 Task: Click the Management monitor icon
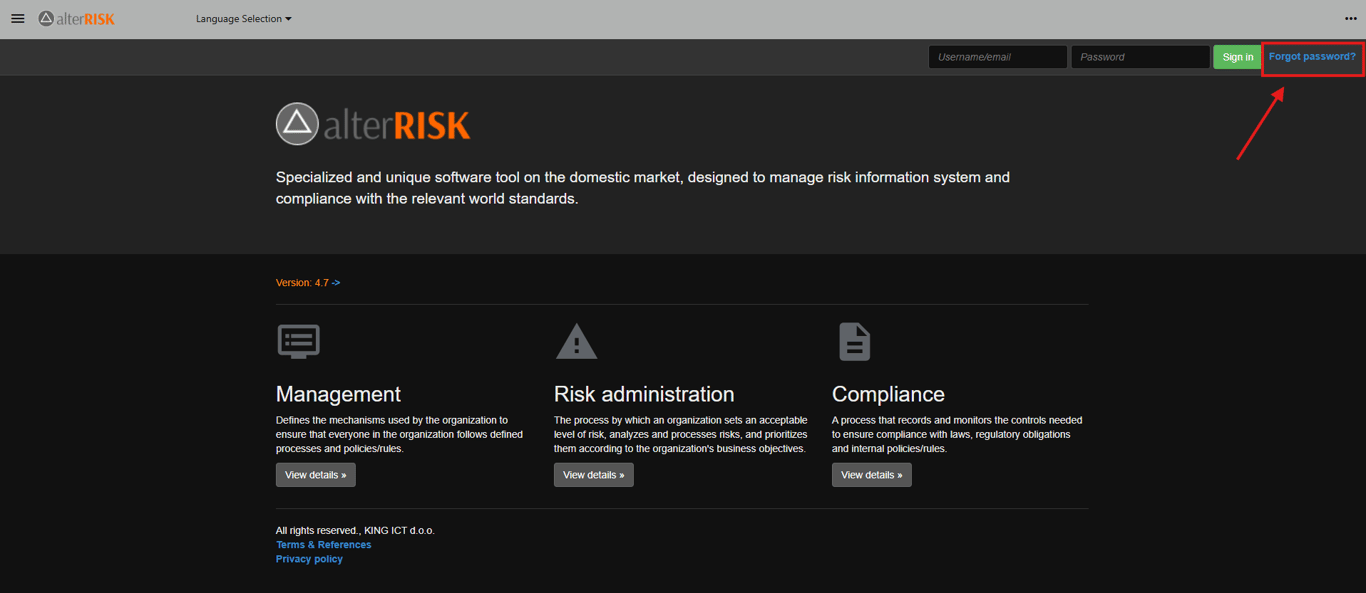tap(298, 341)
